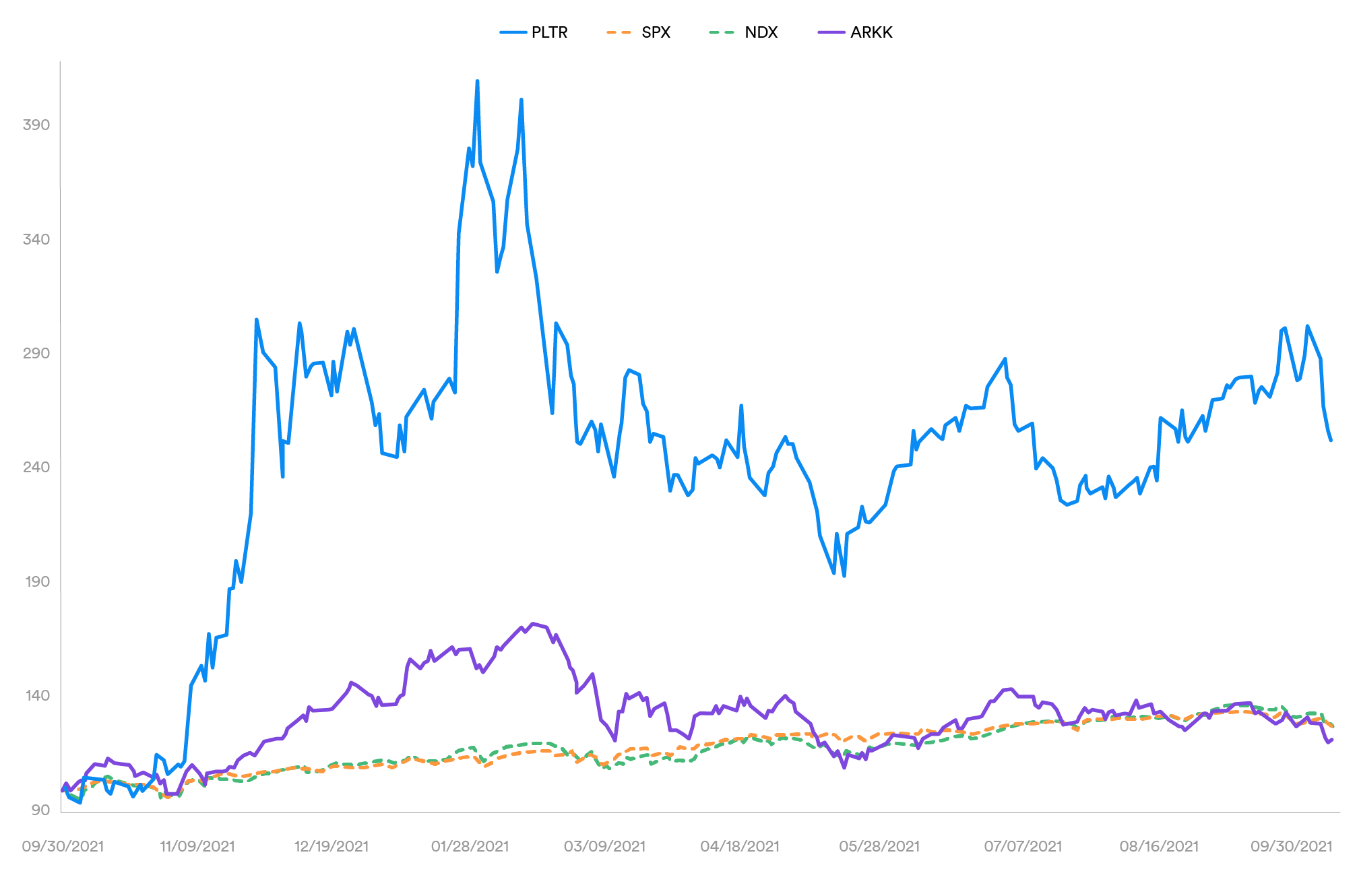
Task: Toggle the PLTR legend entry
Action: (549, 32)
